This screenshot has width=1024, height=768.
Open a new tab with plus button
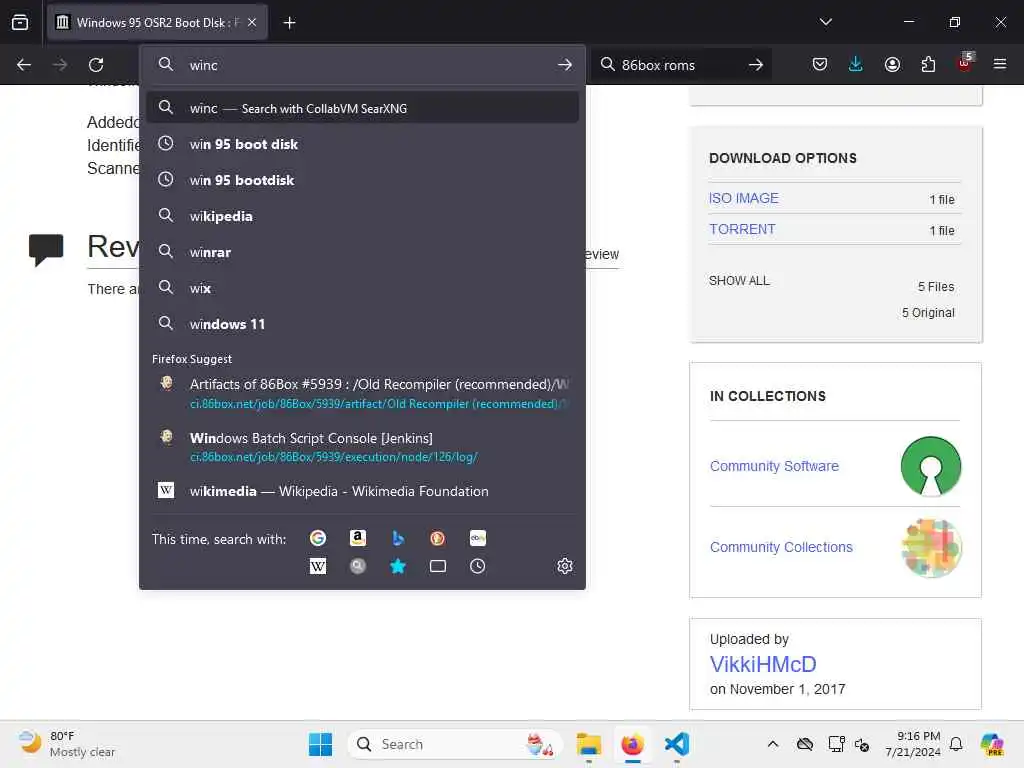coord(289,23)
